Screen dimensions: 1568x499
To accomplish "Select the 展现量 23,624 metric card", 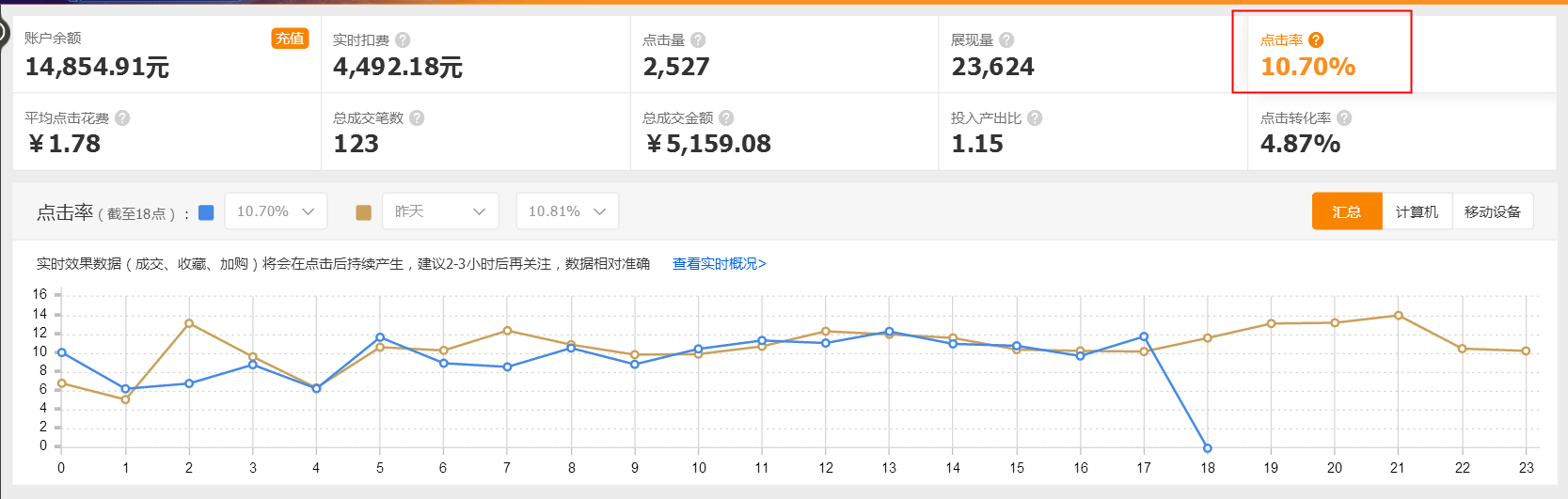I will pos(1093,54).
